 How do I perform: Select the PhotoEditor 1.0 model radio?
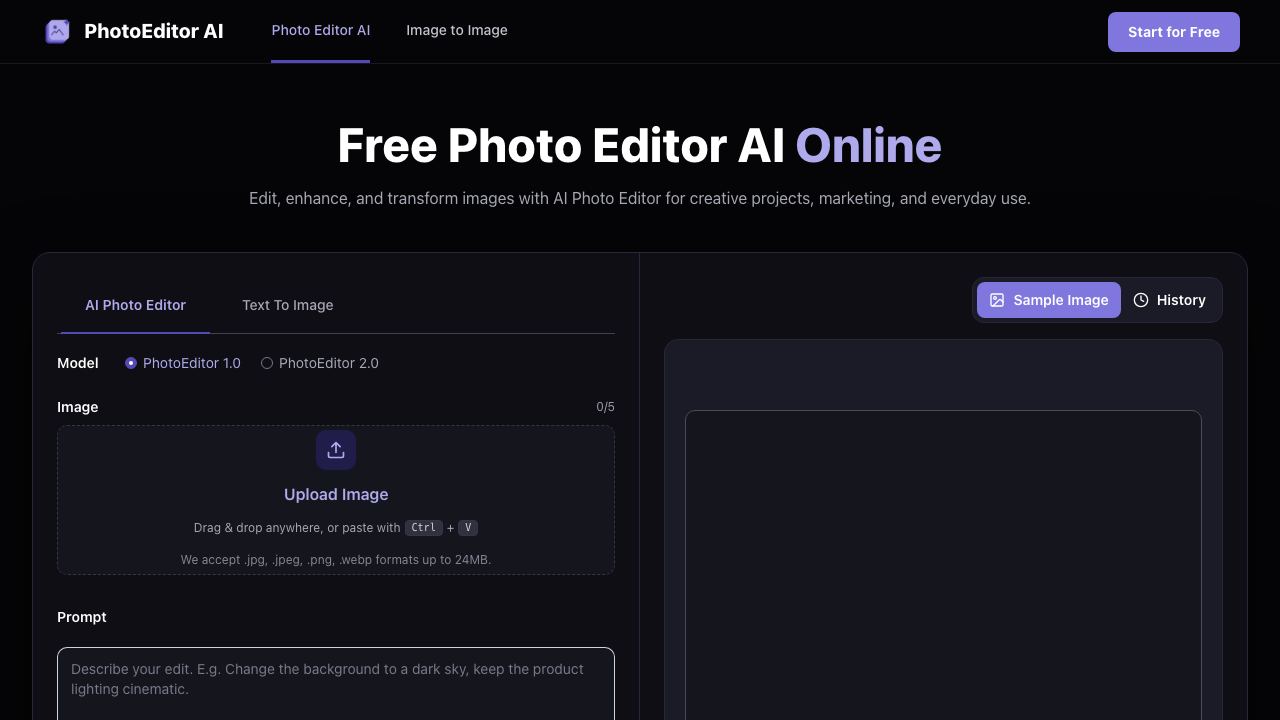[131, 363]
